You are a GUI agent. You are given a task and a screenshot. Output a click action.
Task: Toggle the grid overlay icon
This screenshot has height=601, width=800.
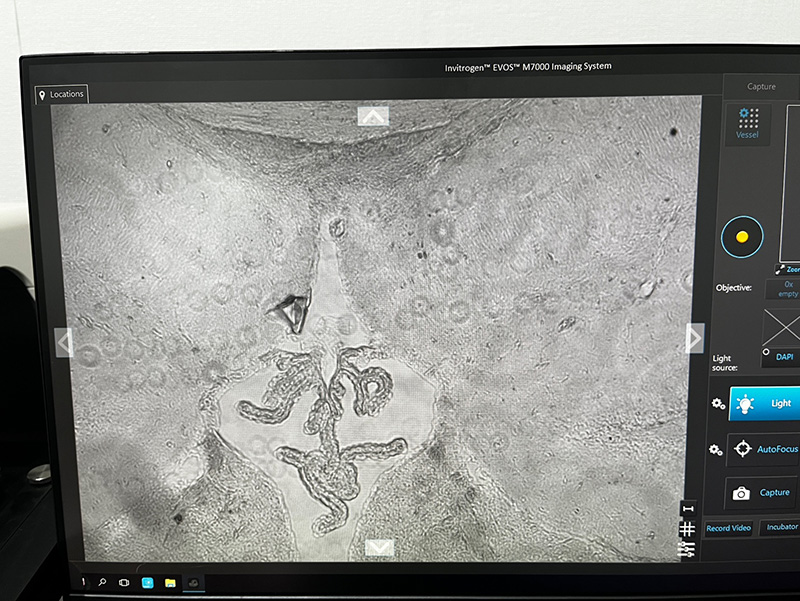(x=687, y=529)
